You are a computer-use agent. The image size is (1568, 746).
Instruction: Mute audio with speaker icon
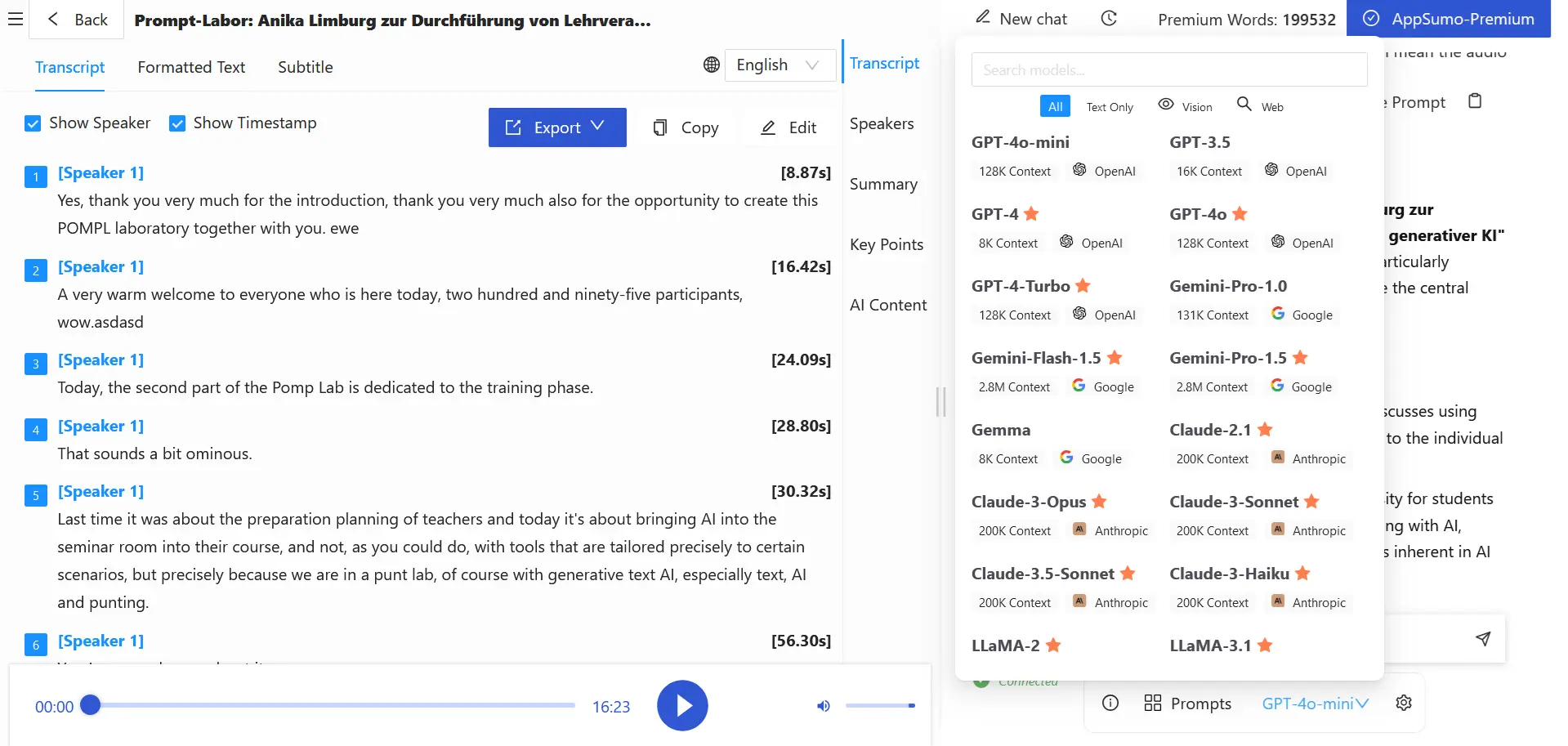(x=824, y=706)
